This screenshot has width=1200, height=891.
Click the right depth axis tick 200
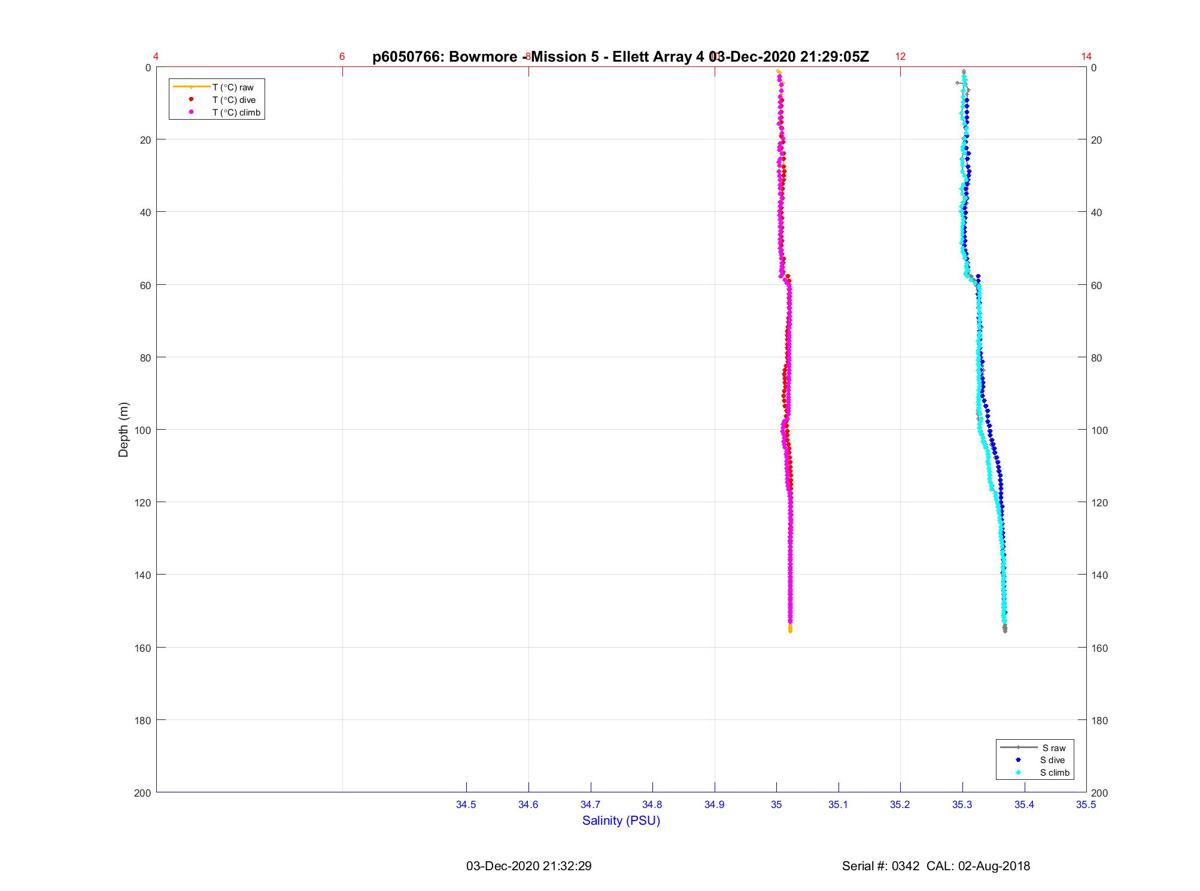(1100, 793)
